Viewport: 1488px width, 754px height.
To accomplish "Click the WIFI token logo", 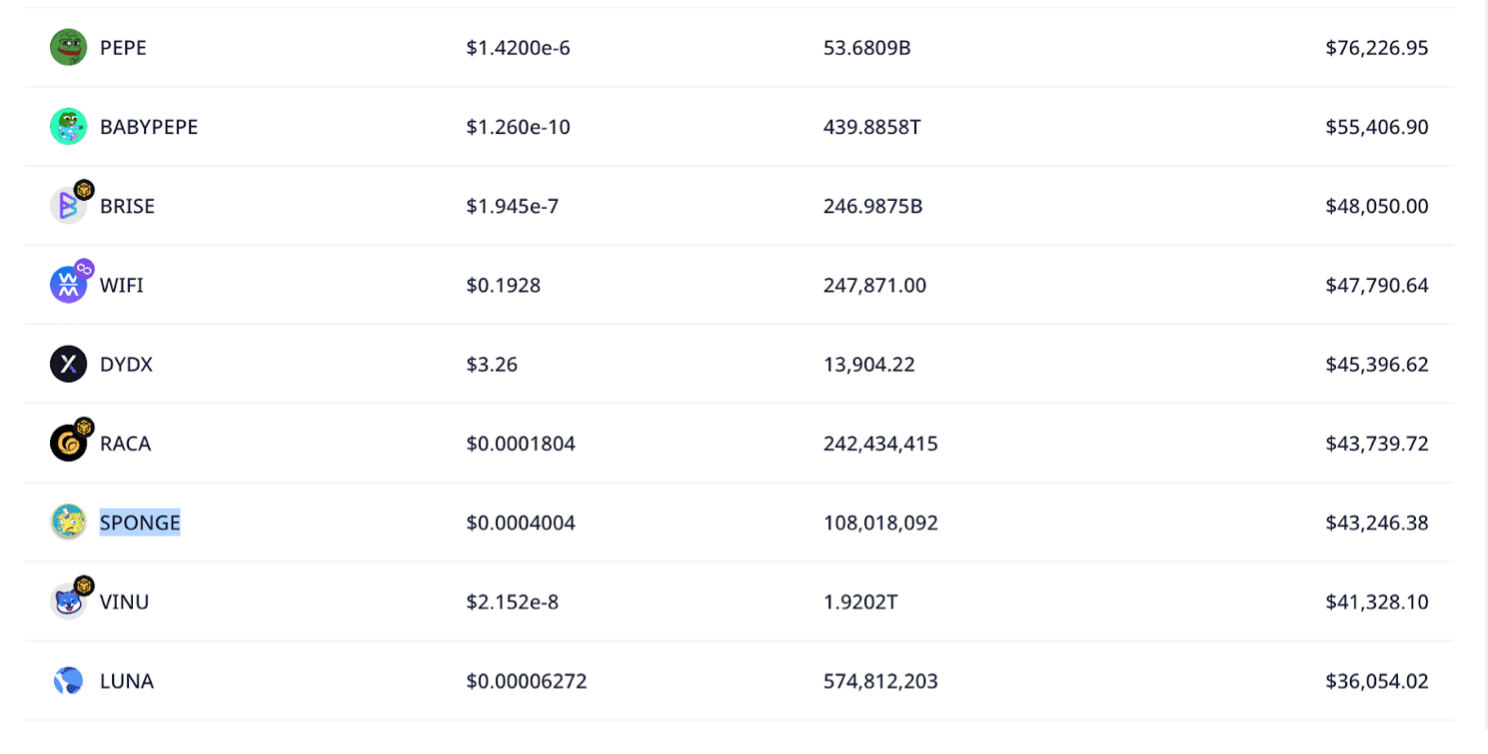I will (x=70, y=283).
